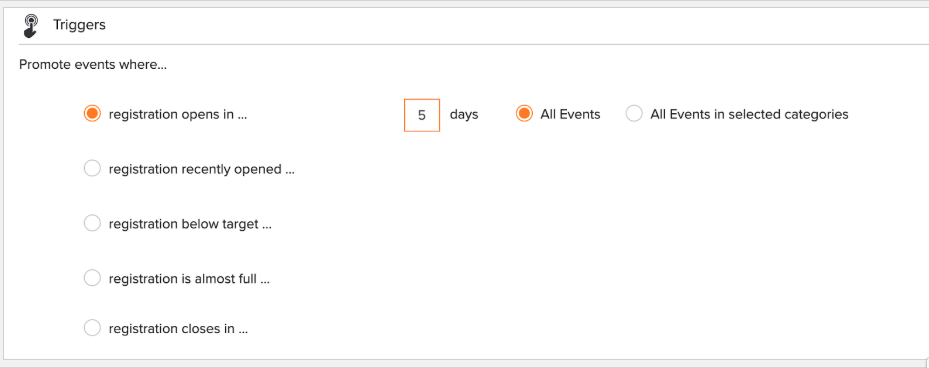Screen dimensions: 929x368
Task: Select the registration opens in radio button
Action: tap(92, 114)
